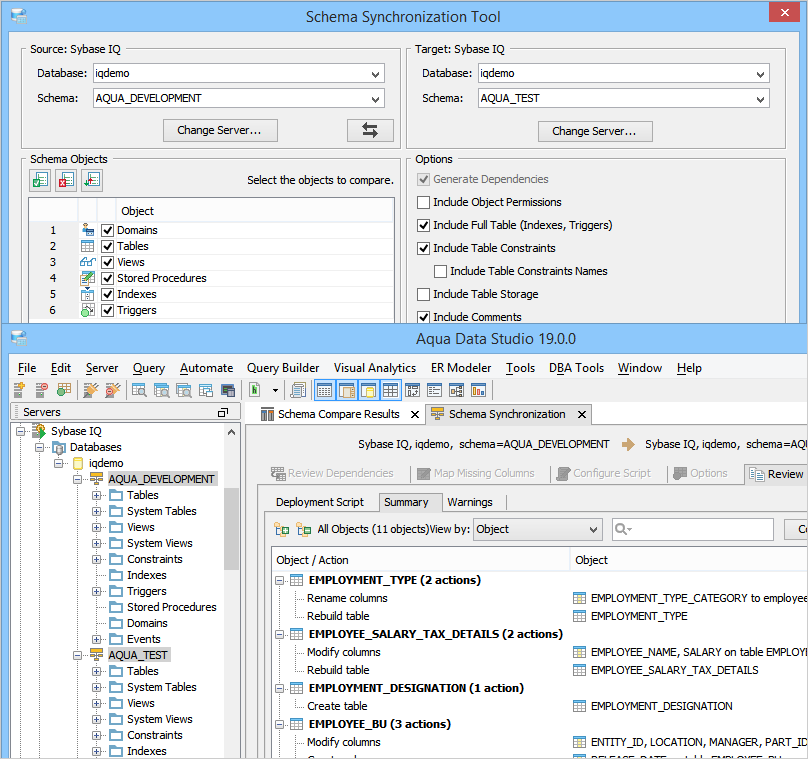The image size is (808, 759).
Task: Click the Check All objects icon
Action: coord(40,180)
